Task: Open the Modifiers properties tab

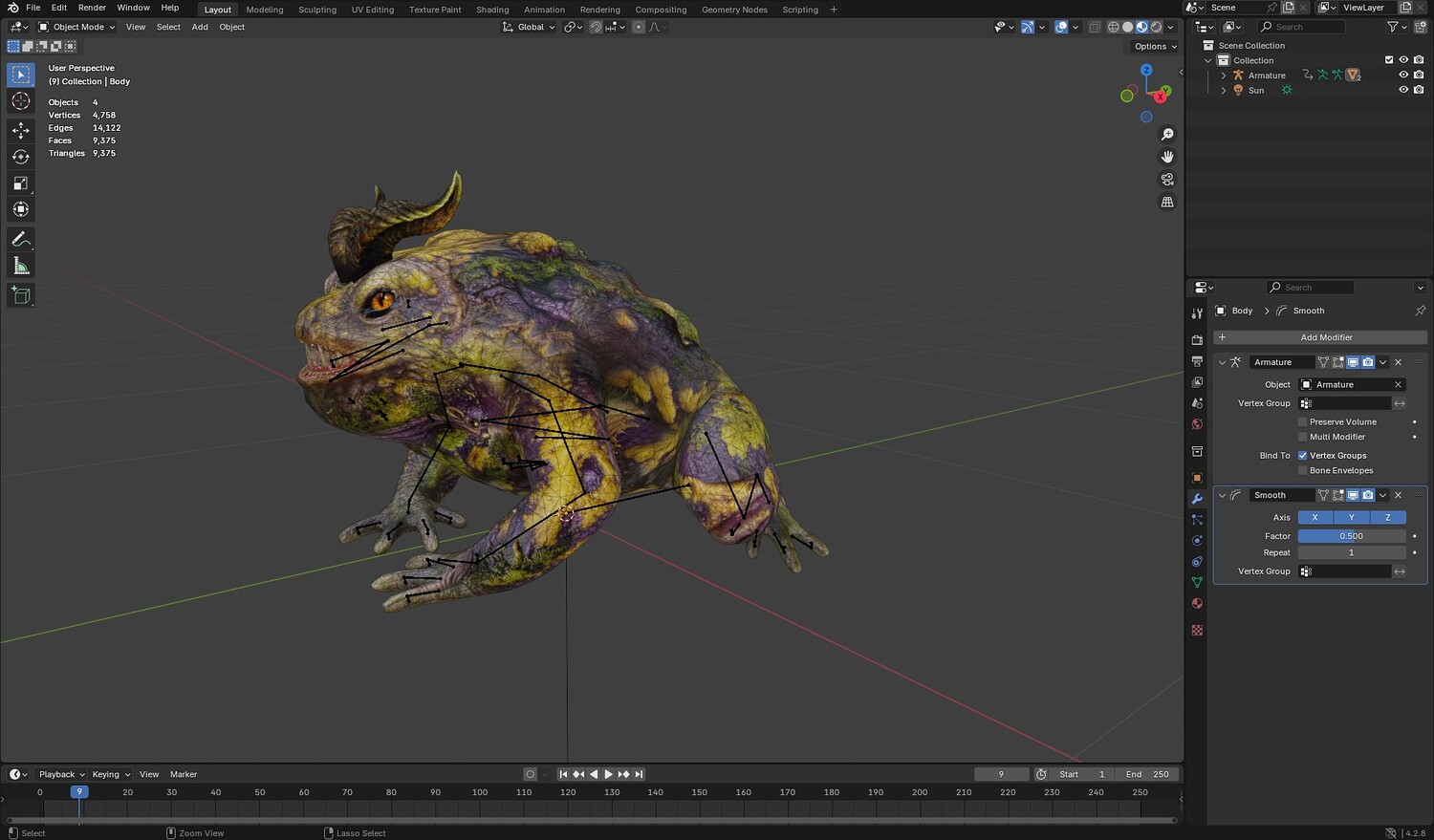Action: pyautogui.click(x=1197, y=499)
